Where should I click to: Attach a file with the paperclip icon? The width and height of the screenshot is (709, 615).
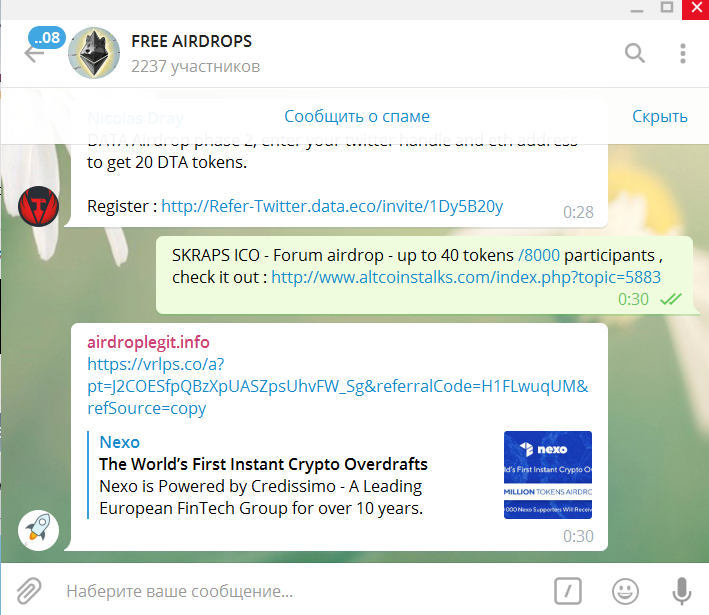coord(29,591)
